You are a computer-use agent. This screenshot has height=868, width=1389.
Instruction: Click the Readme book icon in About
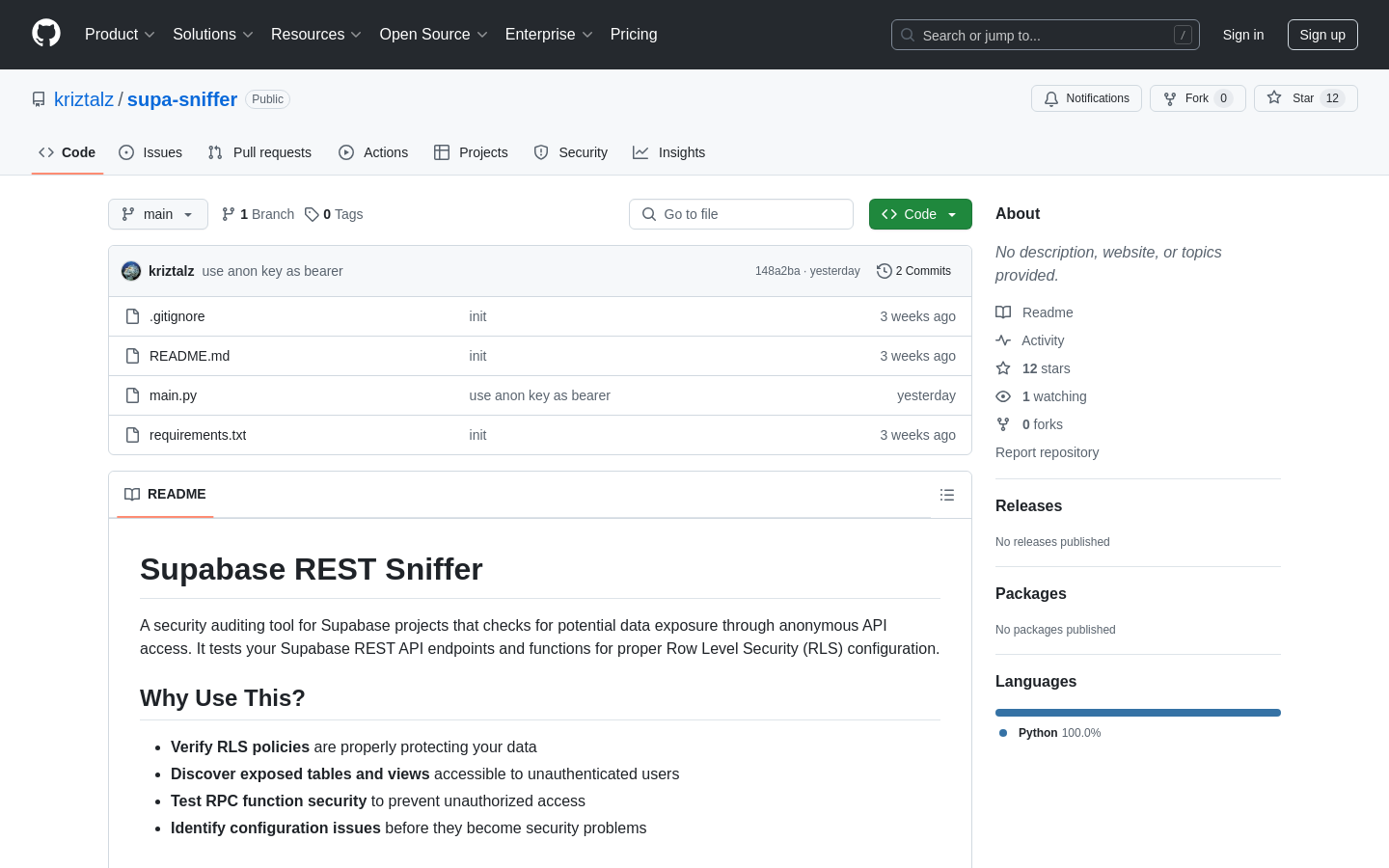1003,312
